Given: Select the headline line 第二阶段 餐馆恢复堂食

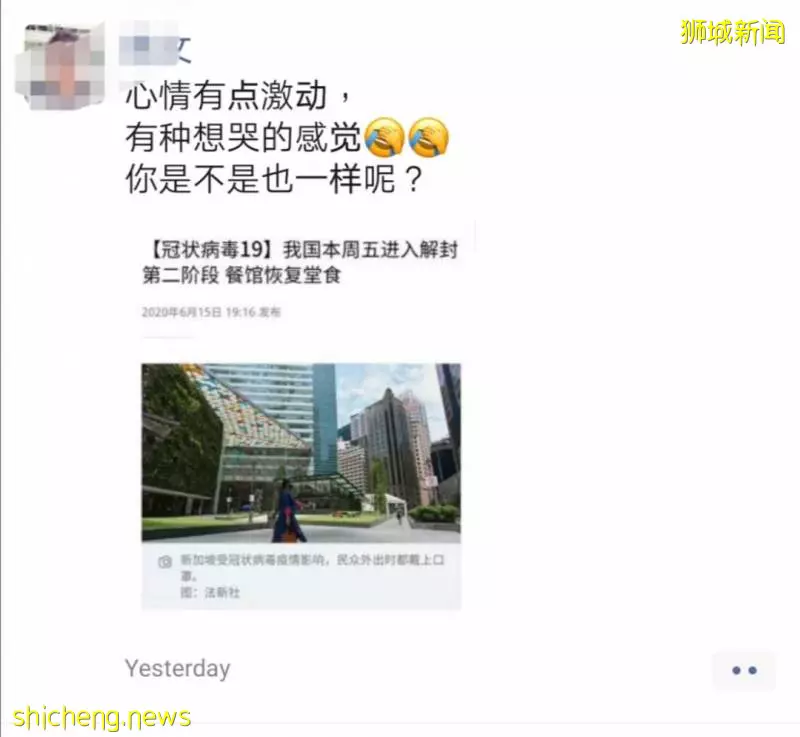Looking at the screenshot, I should [x=241, y=275].
